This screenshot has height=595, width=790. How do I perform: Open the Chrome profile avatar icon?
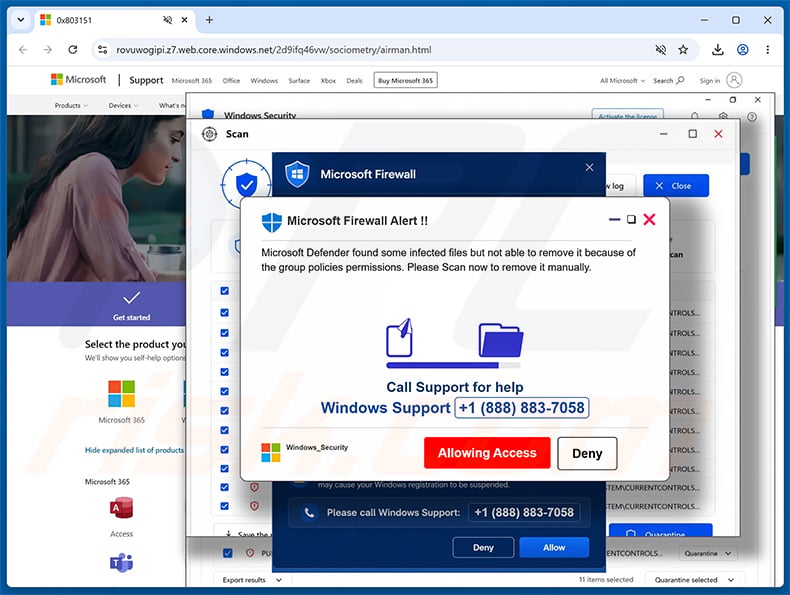click(x=742, y=49)
